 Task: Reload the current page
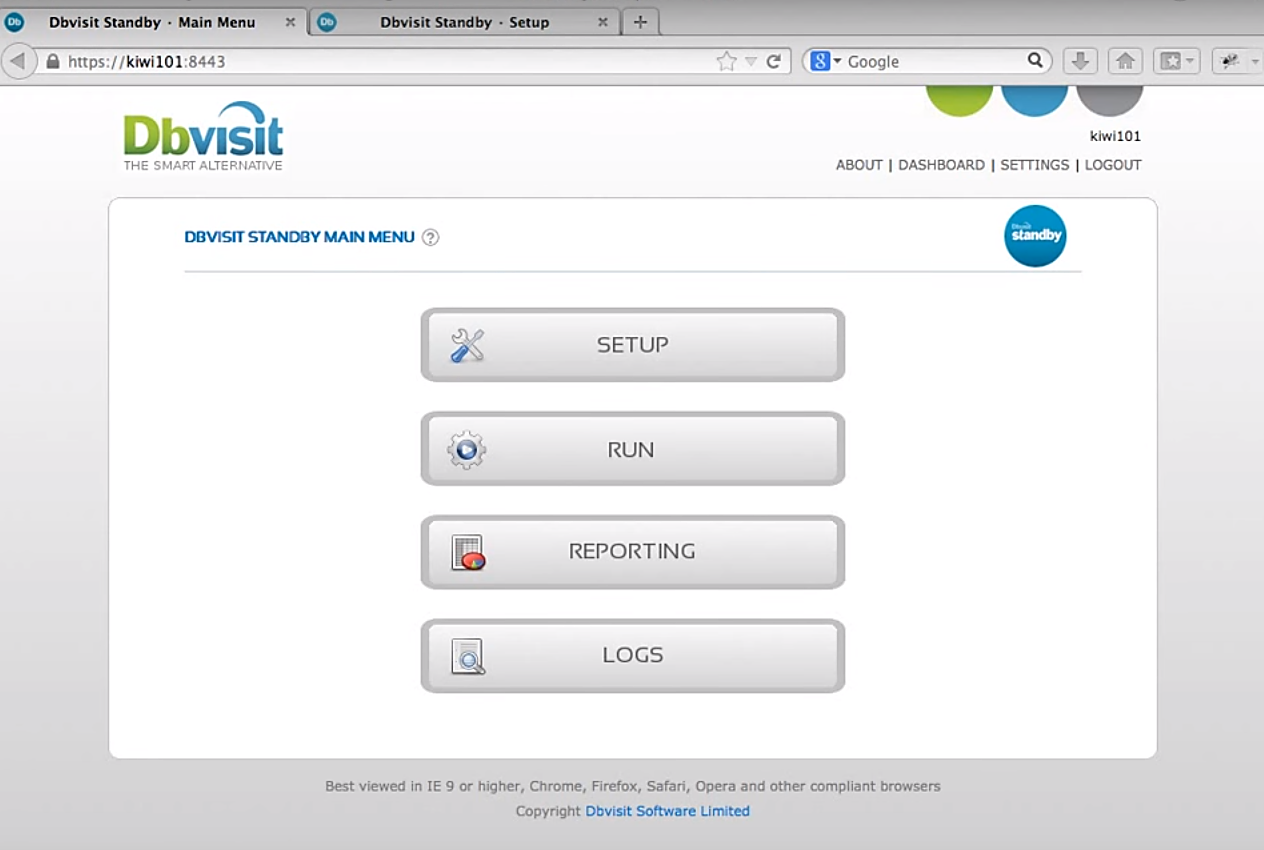(x=773, y=61)
